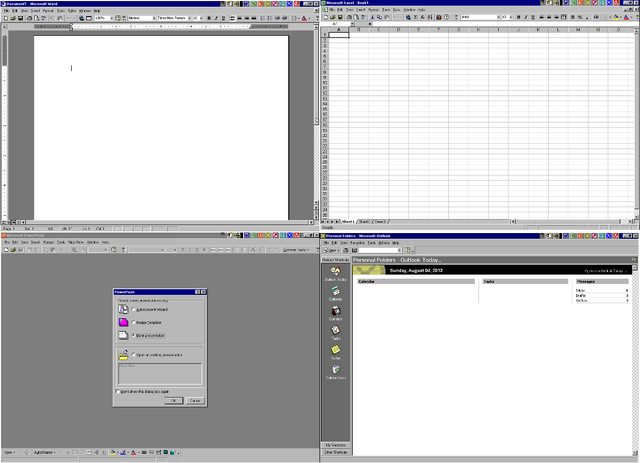Click the Copy icon in Excel toolbar
This screenshot has height=463, width=640.
coord(380,17)
